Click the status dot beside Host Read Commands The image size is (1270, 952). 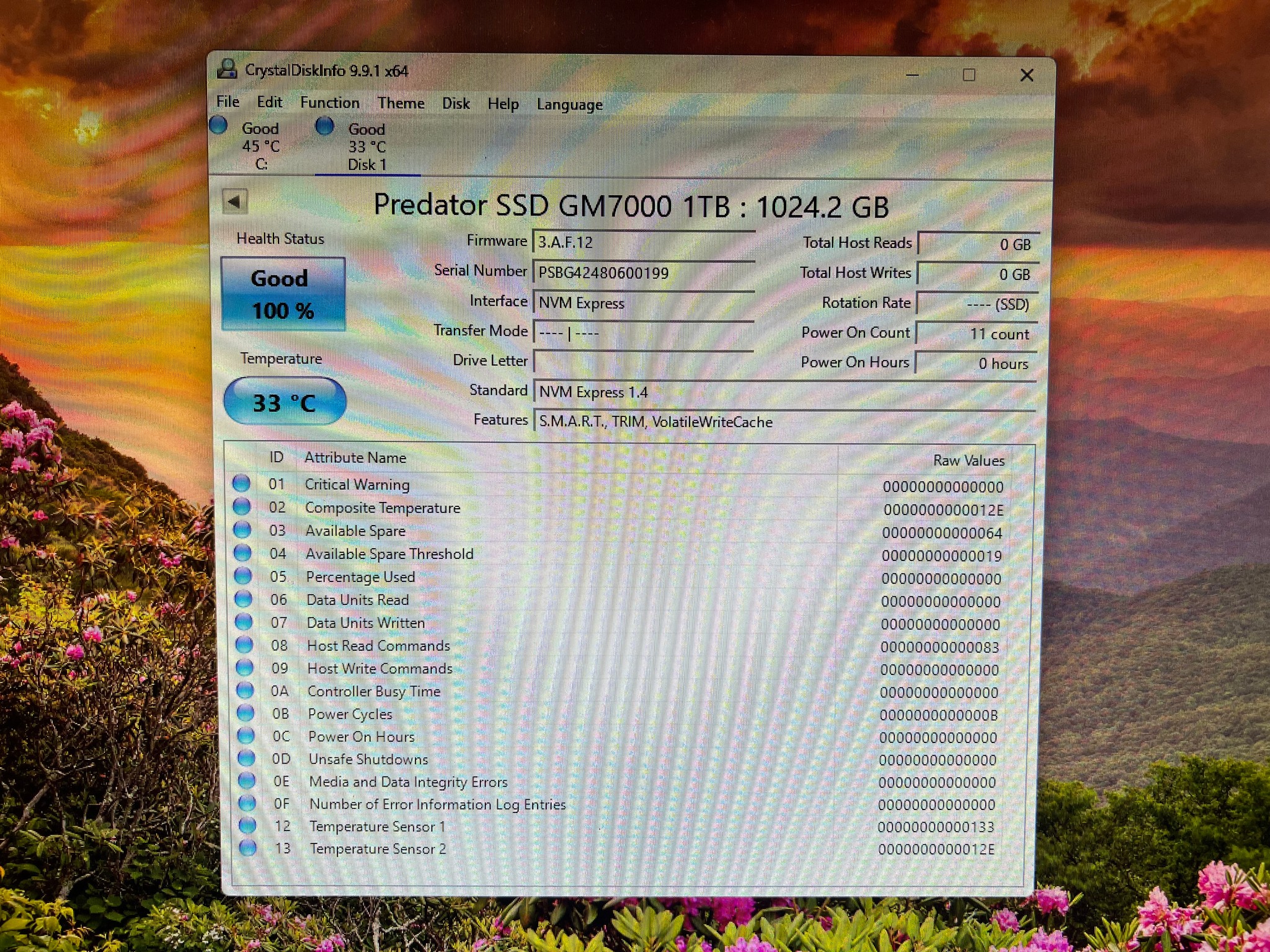tap(244, 645)
